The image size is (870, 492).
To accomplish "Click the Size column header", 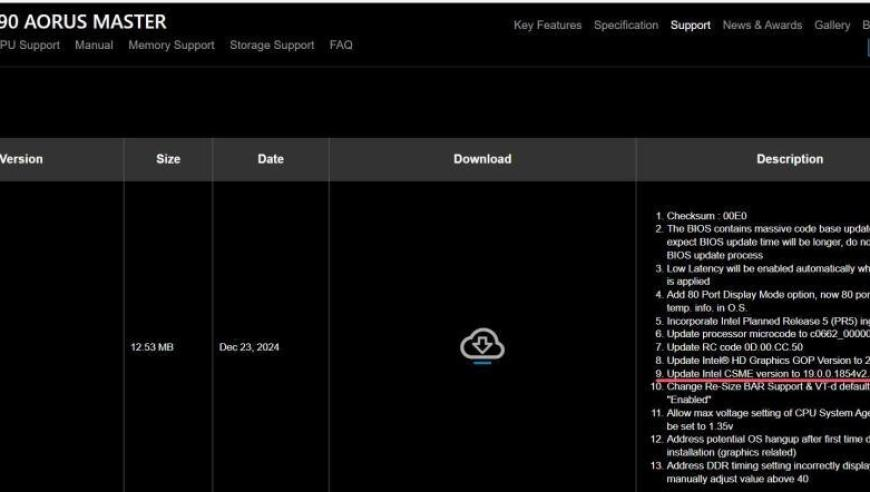I will coord(168,159).
